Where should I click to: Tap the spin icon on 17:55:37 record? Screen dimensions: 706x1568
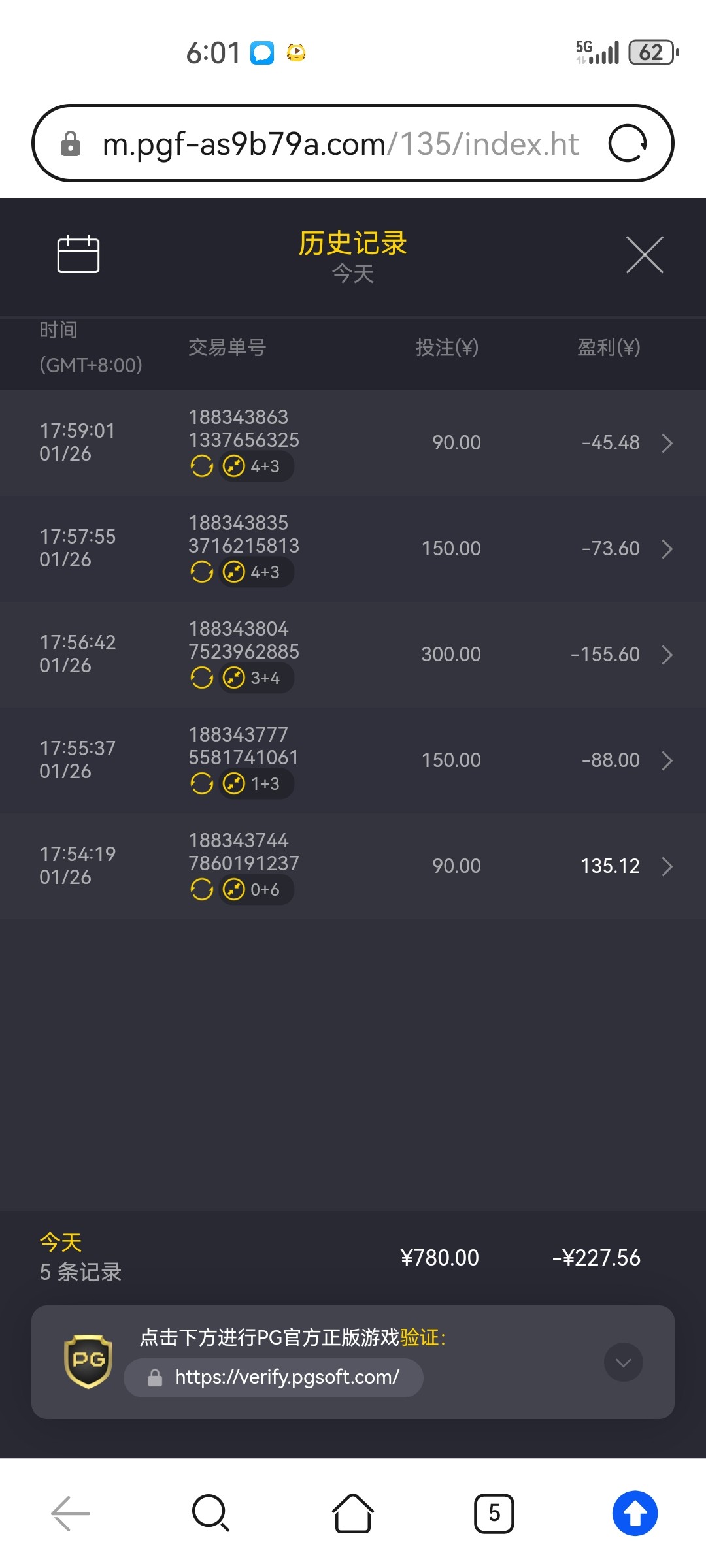coord(202,783)
